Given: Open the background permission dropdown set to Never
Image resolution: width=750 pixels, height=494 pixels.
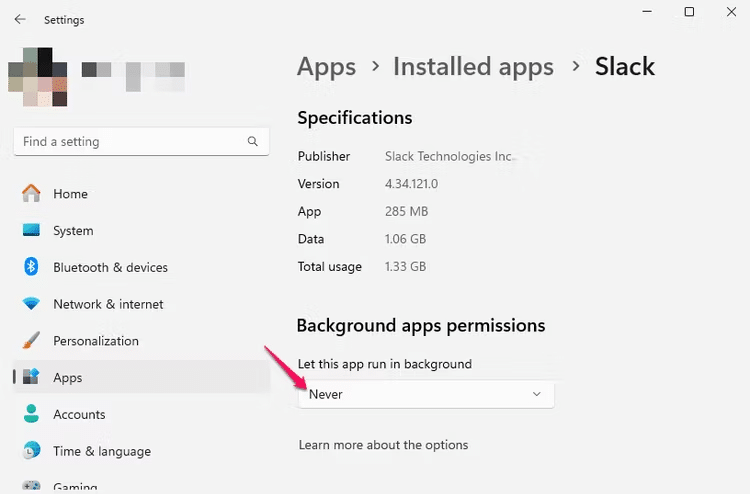Looking at the screenshot, I should (x=425, y=394).
